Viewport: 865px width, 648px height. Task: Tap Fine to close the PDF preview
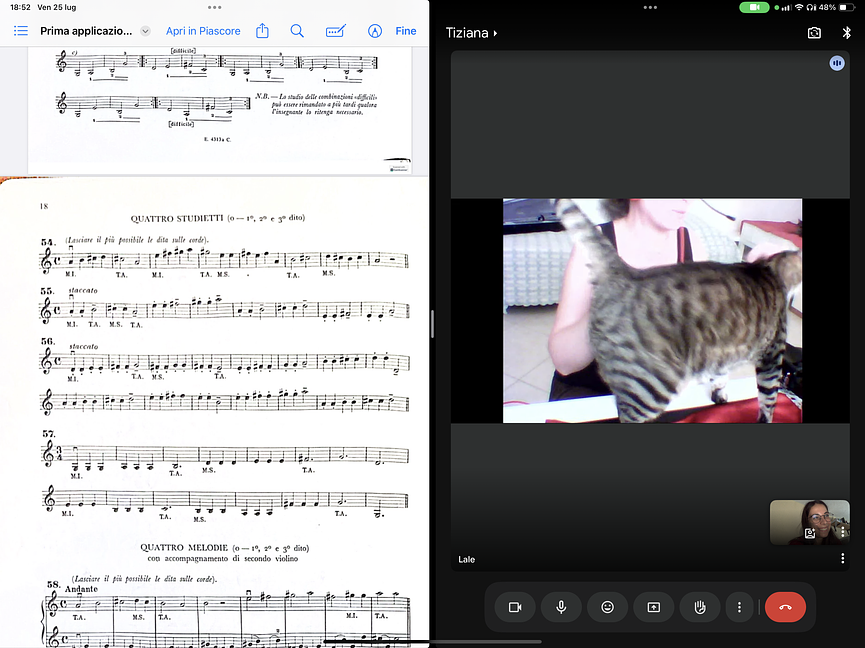click(405, 31)
